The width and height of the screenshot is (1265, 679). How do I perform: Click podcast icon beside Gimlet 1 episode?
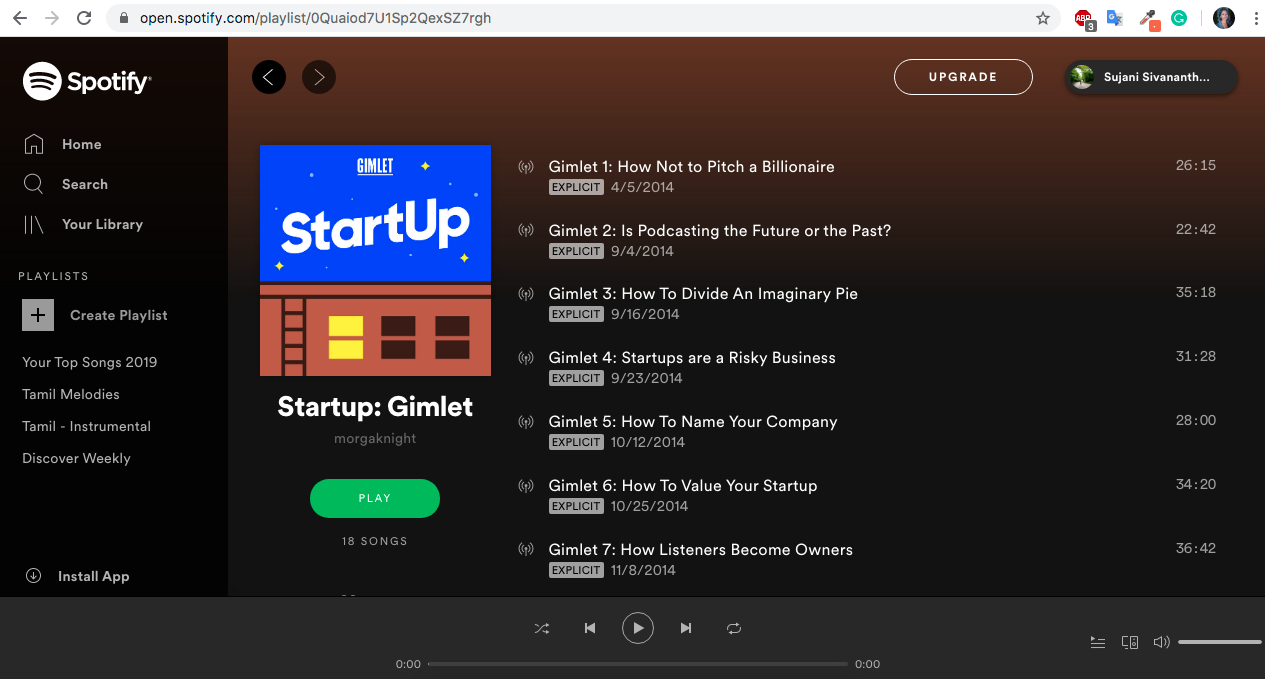coord(526,167)
